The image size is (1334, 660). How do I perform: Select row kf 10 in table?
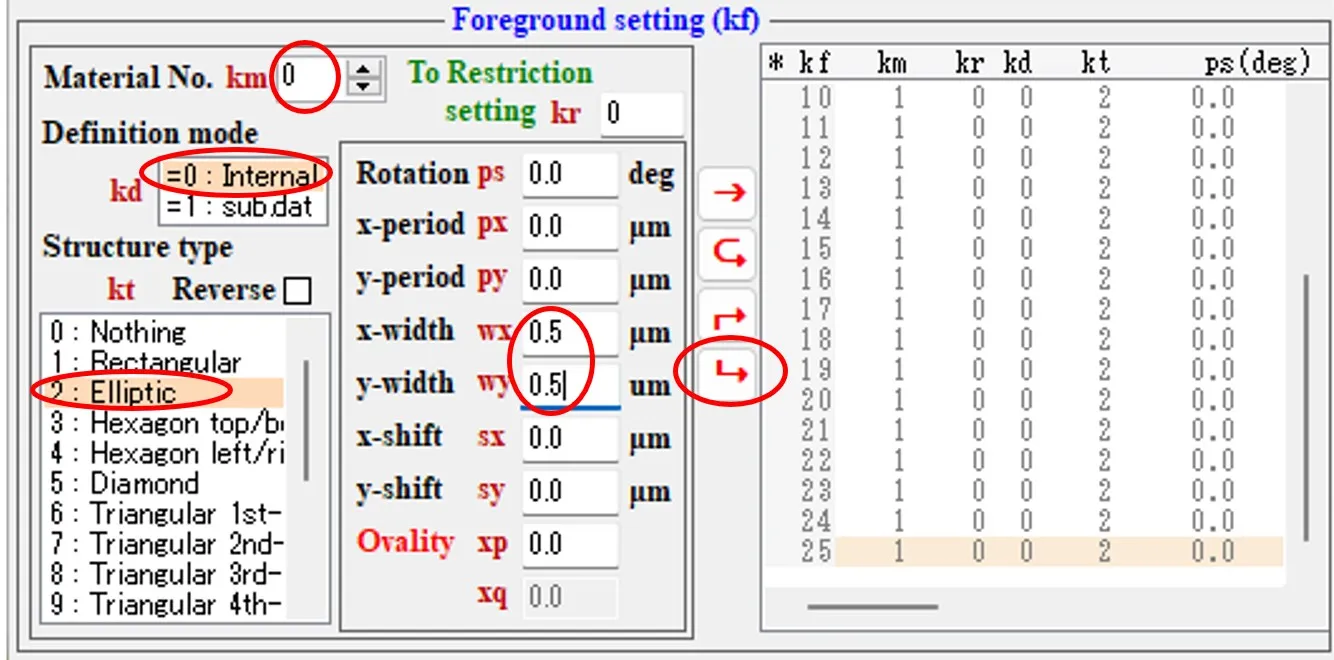click(x=1025, y=98)
